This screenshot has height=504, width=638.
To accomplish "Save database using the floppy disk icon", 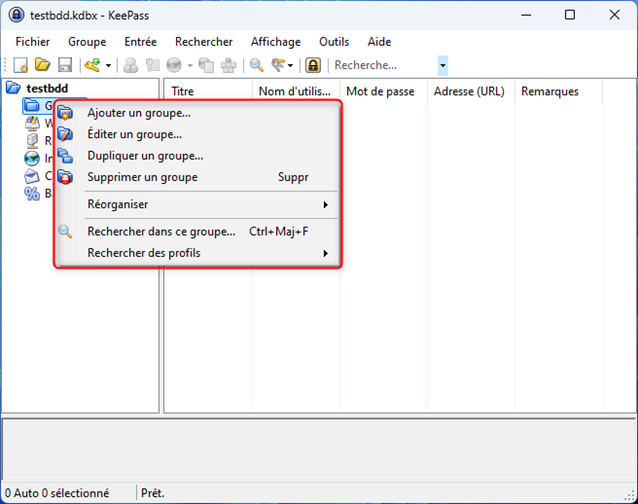I will (x=65, y=65).
